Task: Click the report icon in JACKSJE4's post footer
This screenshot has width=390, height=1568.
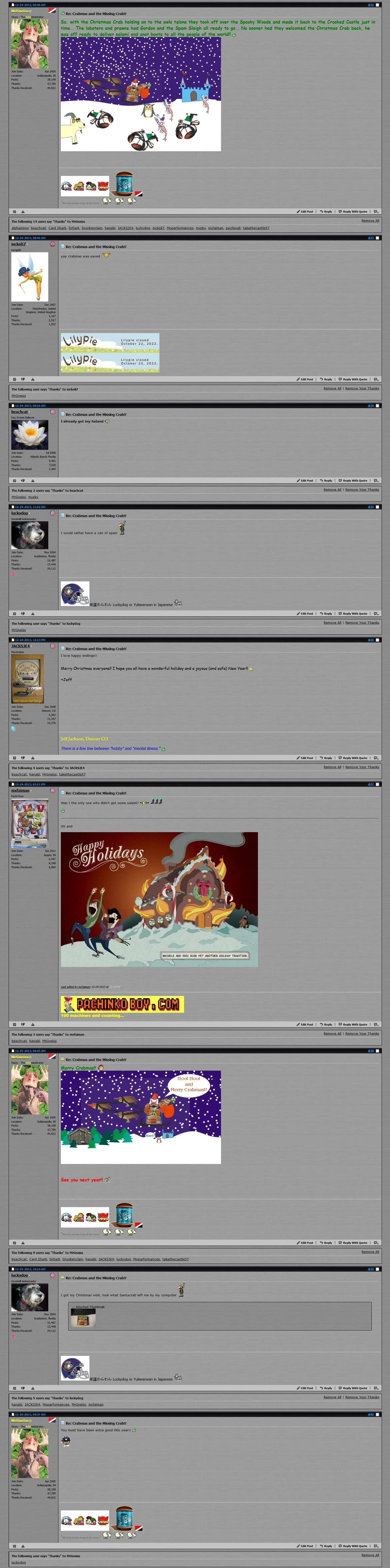Action: (15, 758)
